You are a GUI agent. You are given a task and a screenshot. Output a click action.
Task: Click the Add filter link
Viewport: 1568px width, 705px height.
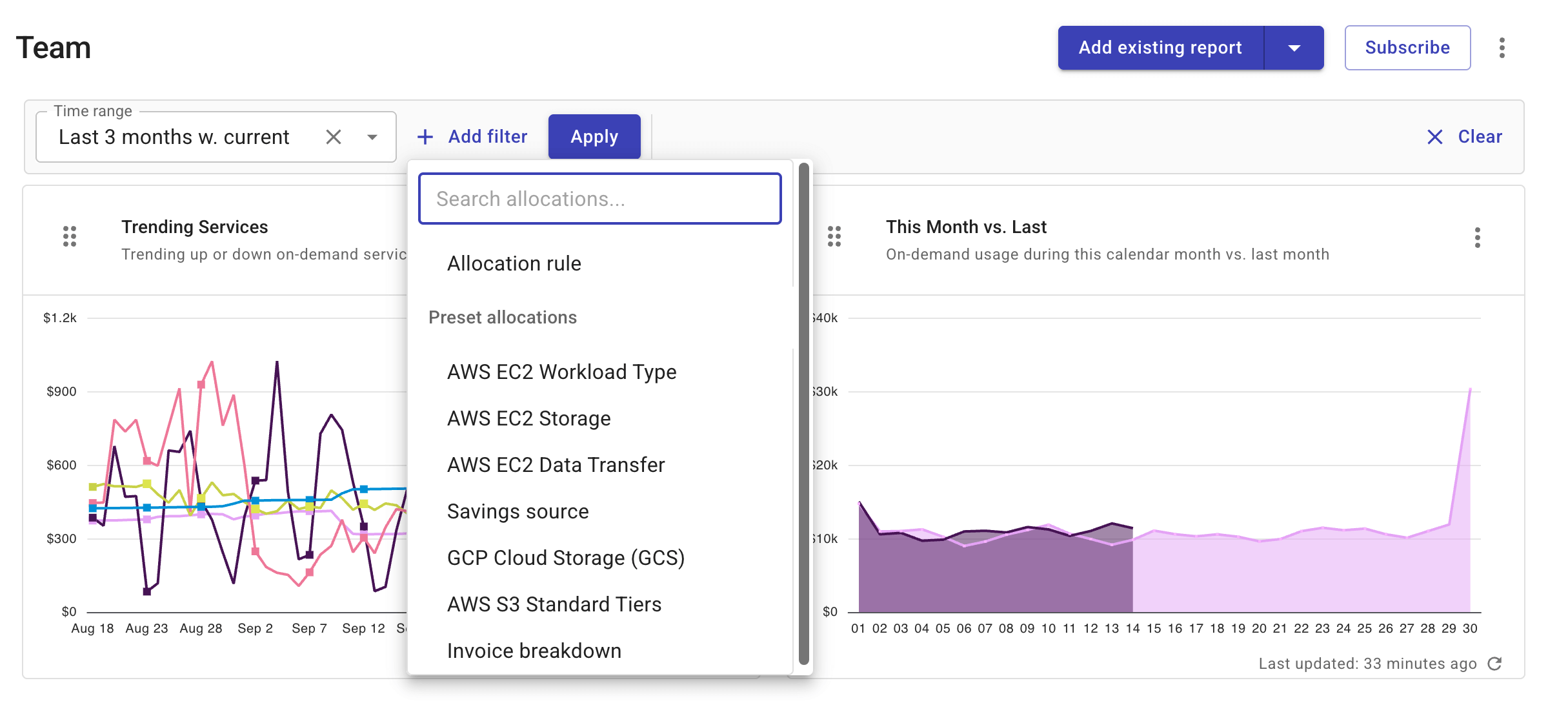(x=487, y=136)
